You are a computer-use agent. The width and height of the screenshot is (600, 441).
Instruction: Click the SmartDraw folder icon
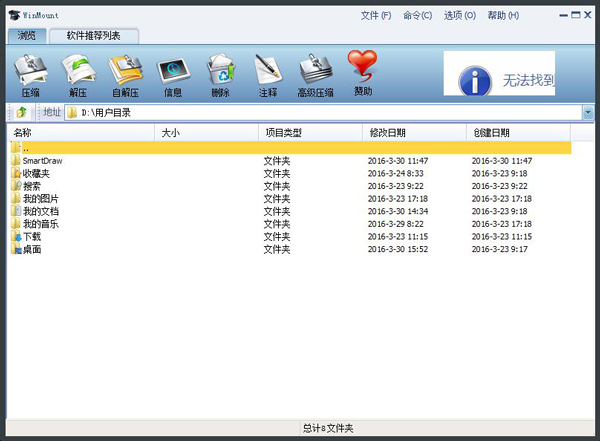(16, 160)
